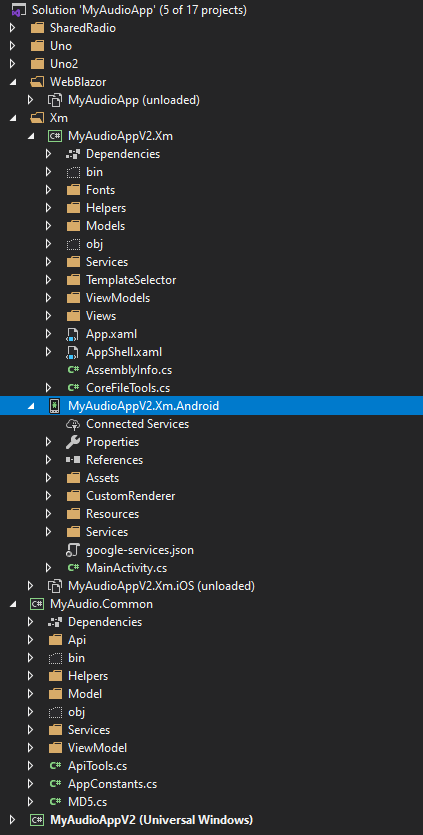Click the C# file icon for MainActivity.cs

click(x=73, y=568)
